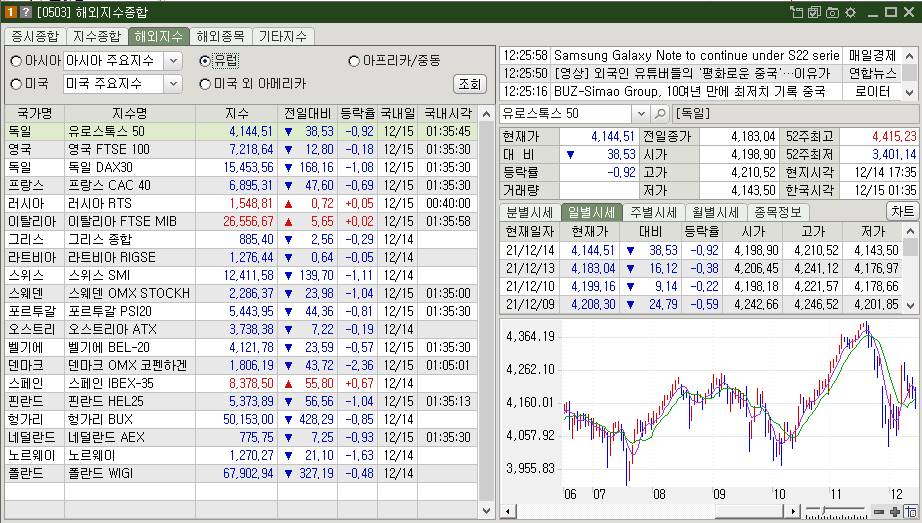Click the magnifier search icon beside 유로스톡스 50

pos(660,113)
